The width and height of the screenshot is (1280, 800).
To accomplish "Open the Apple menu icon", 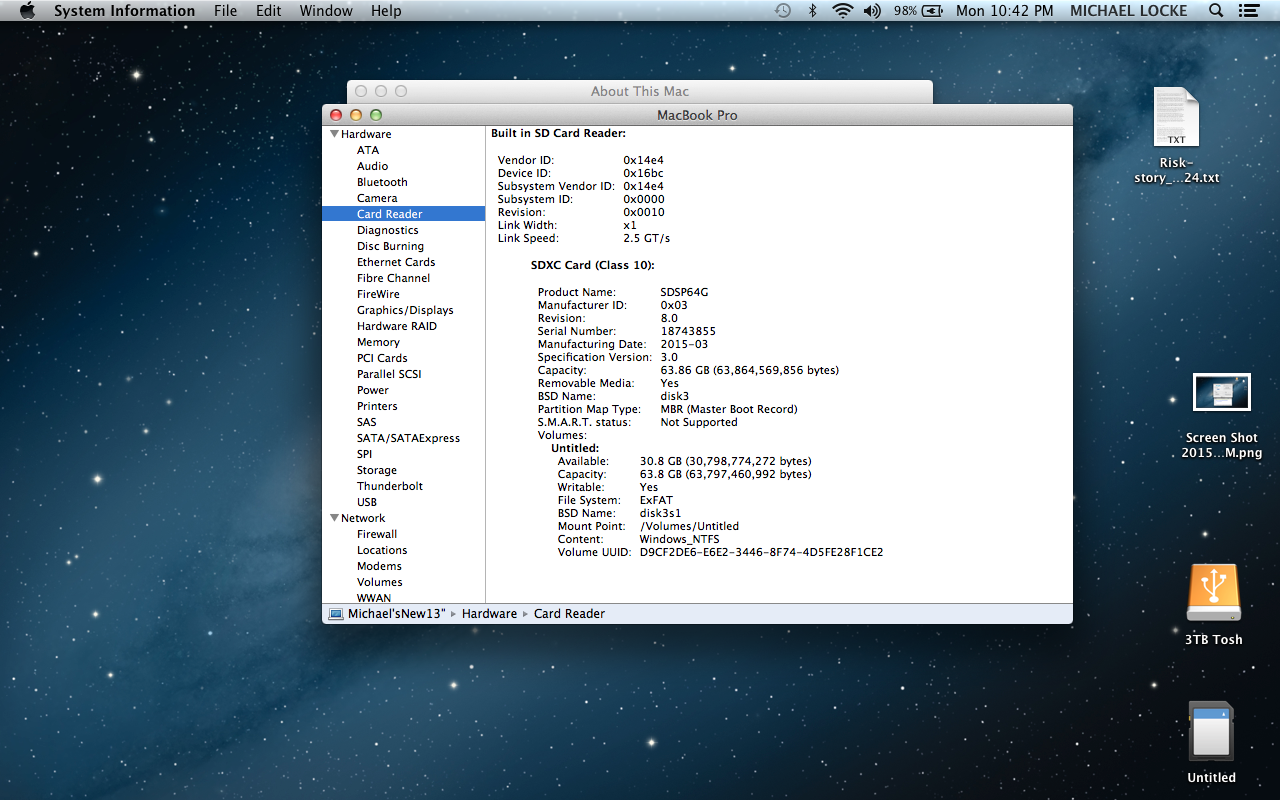I will point(27,11).
